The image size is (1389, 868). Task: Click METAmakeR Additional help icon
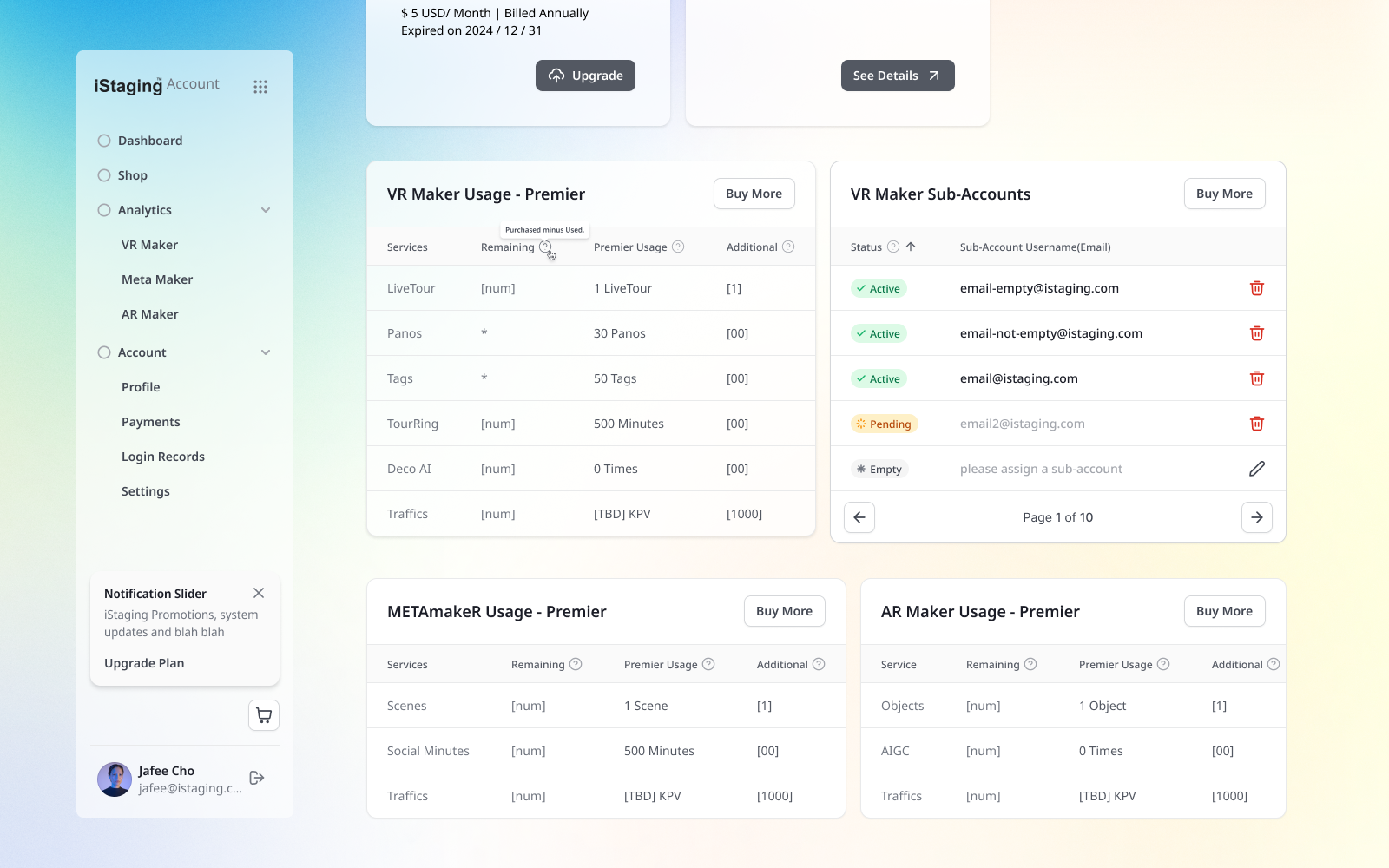[x=819, y=664]
